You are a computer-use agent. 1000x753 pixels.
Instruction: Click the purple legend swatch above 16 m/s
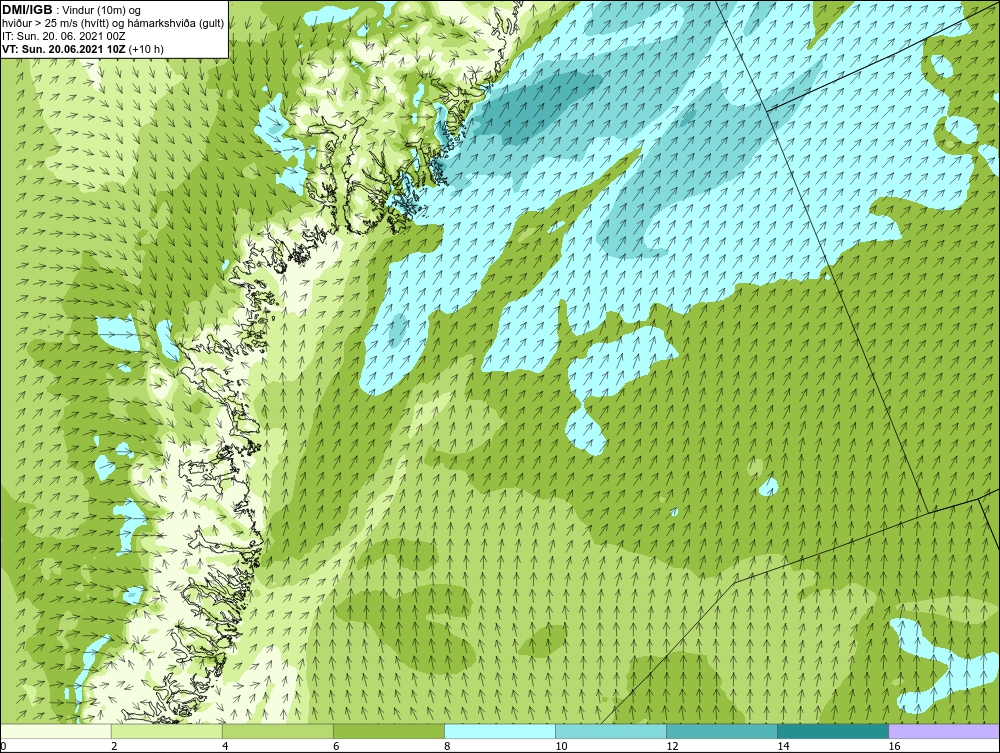click(944, 731)
